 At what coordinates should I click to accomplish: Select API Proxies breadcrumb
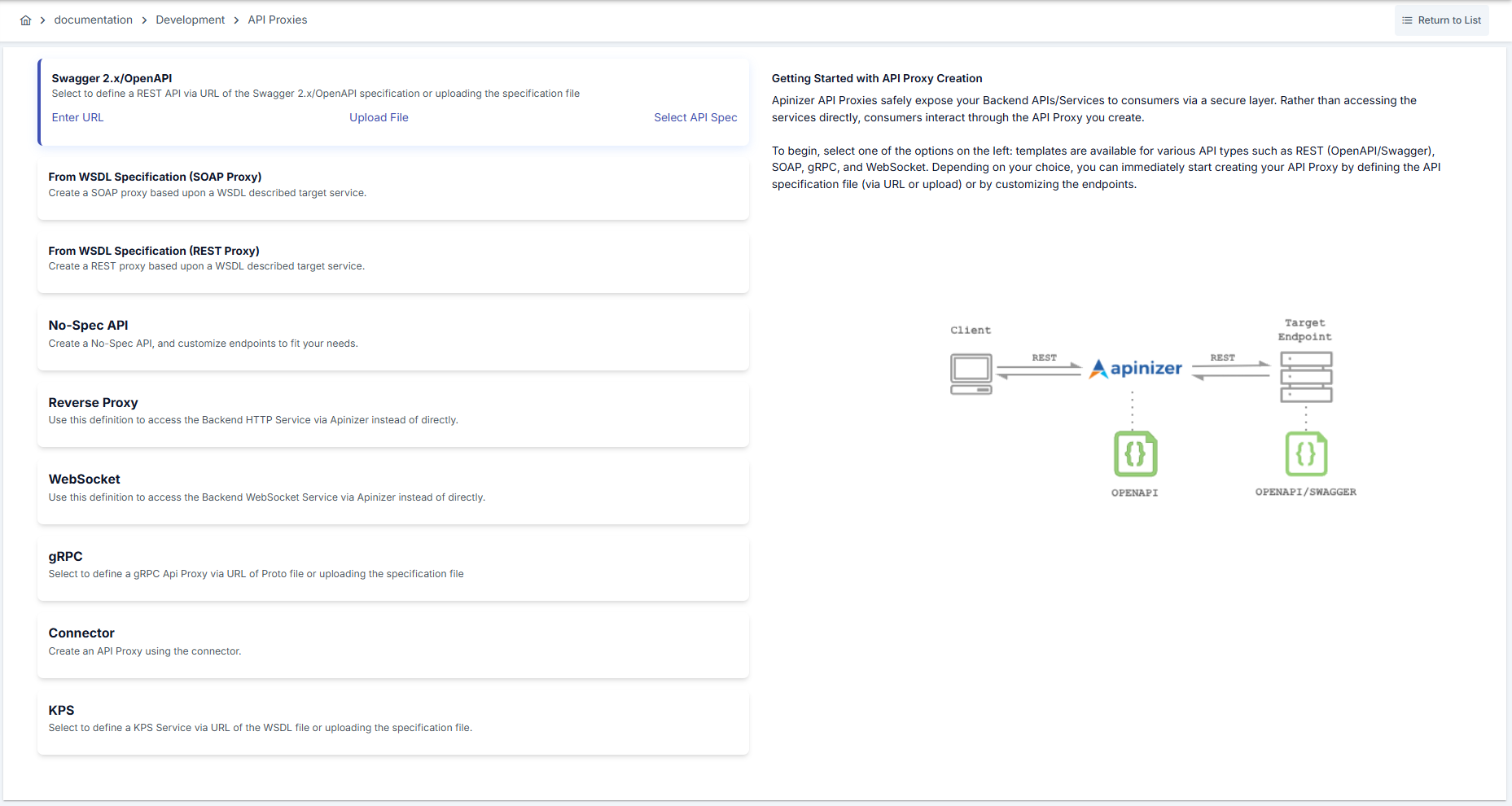pyautogui.click(x=278, y=20)
